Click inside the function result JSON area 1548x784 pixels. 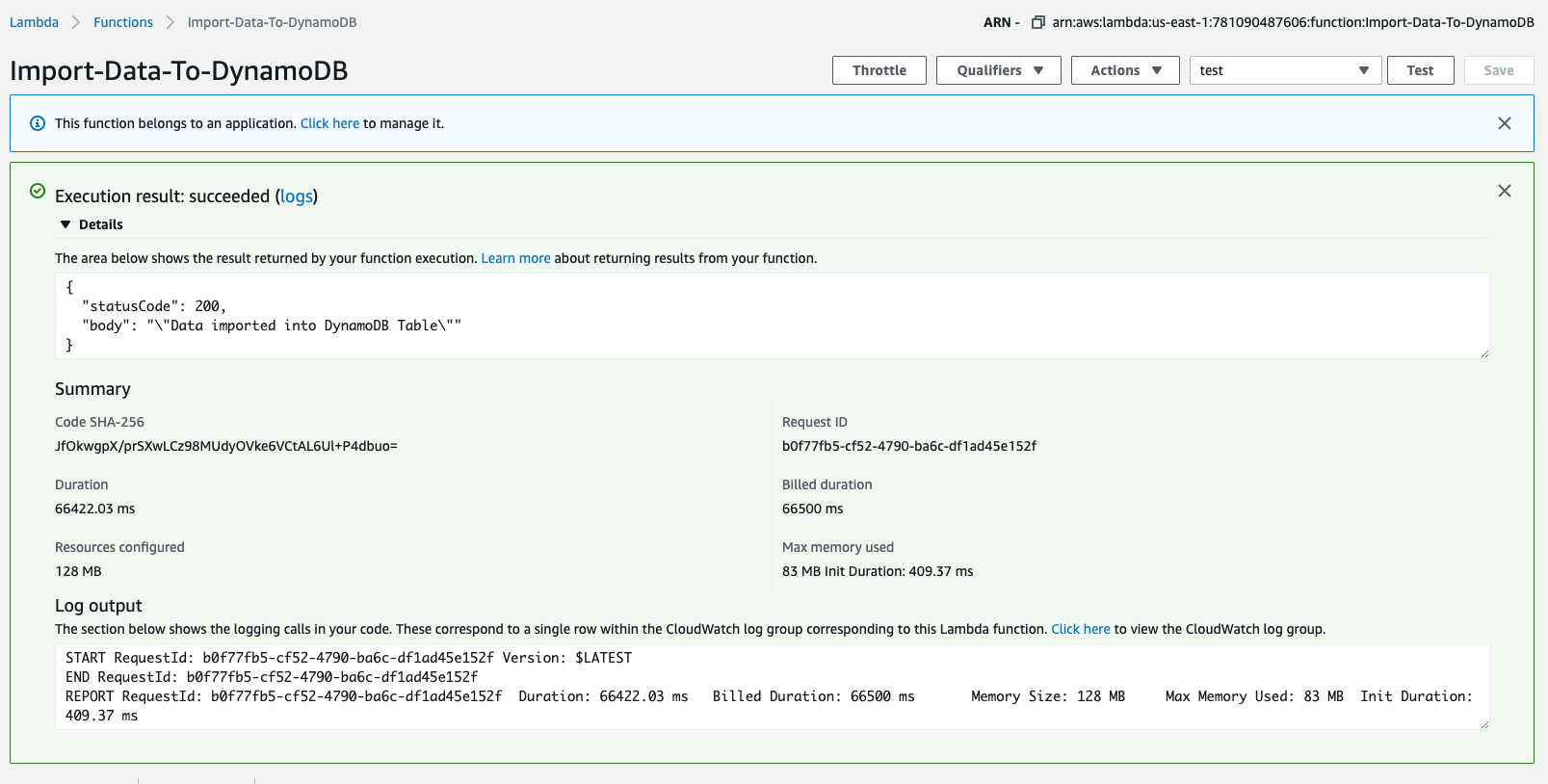coord(772,316)
